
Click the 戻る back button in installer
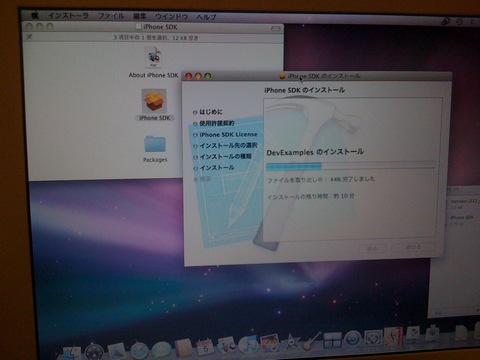[x=373, y=248]
